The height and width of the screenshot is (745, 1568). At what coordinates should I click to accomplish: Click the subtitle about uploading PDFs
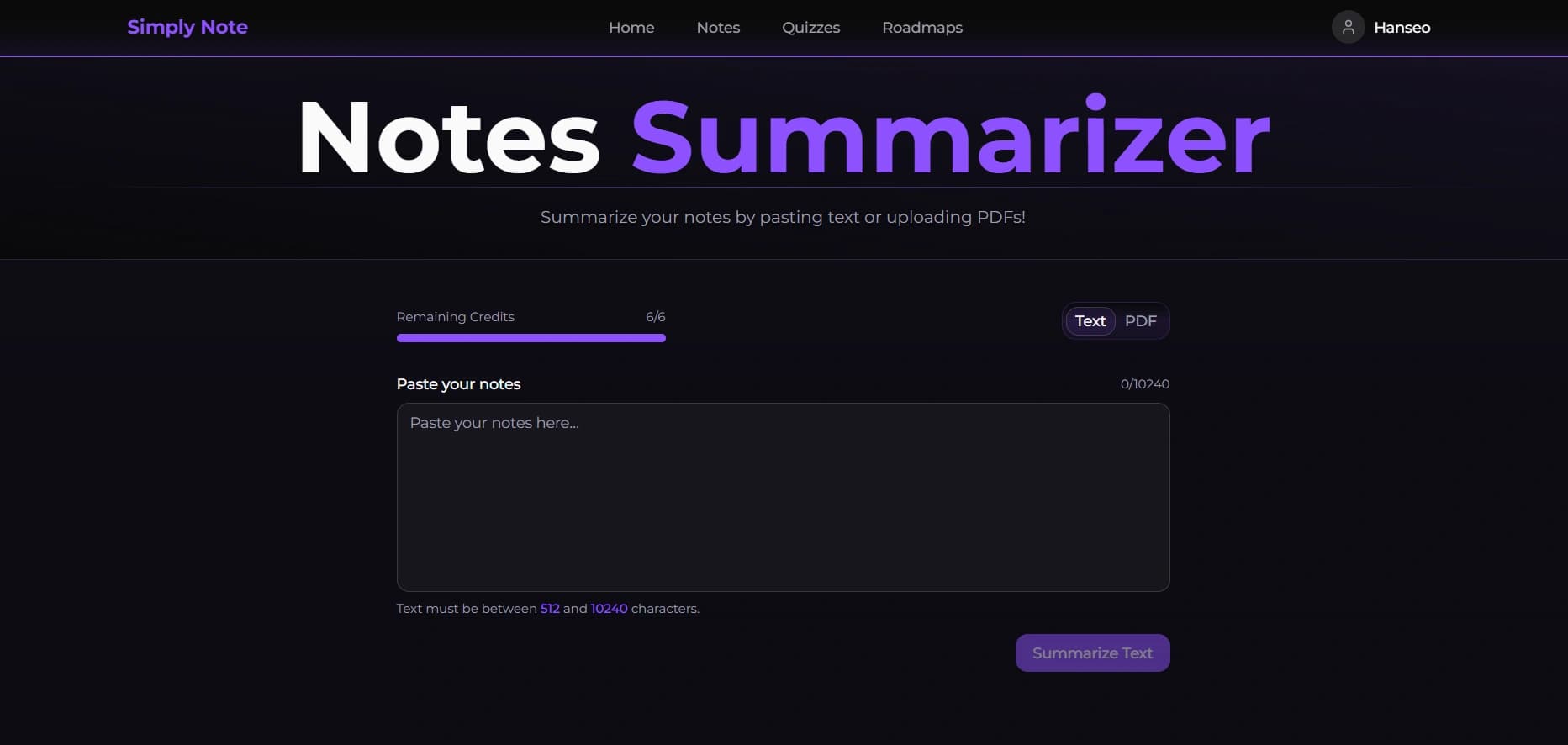[x=783, y=217]
